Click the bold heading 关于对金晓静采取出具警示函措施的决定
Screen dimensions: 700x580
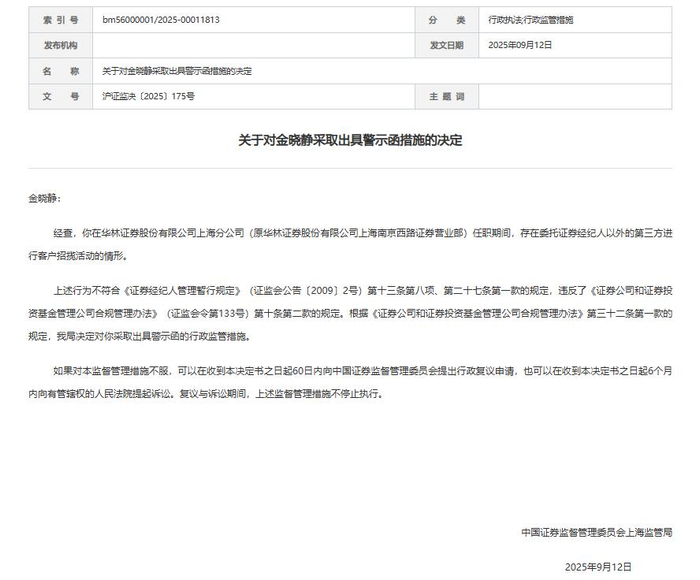350,140
